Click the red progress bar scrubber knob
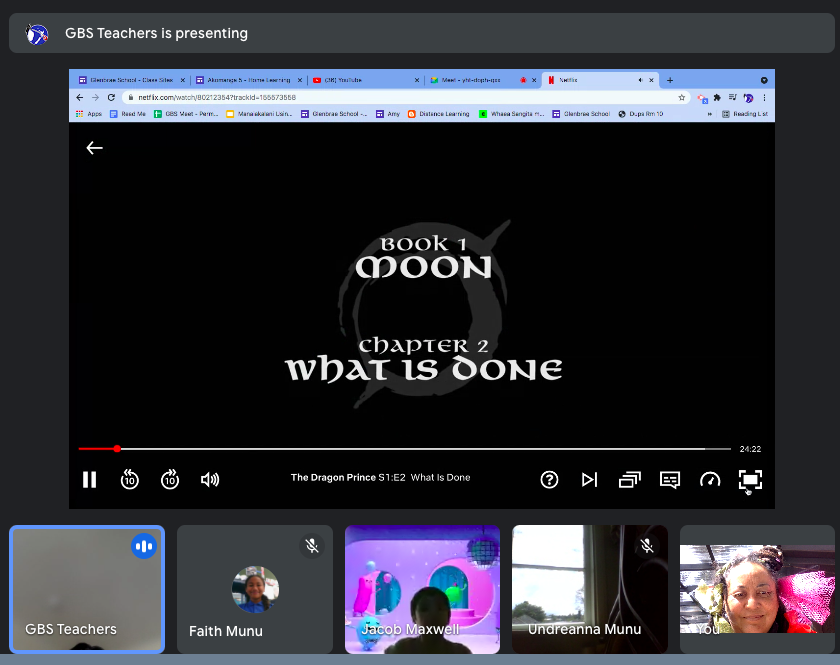The width and height of the screenshot is (840, 665). [x=117, y=449]
